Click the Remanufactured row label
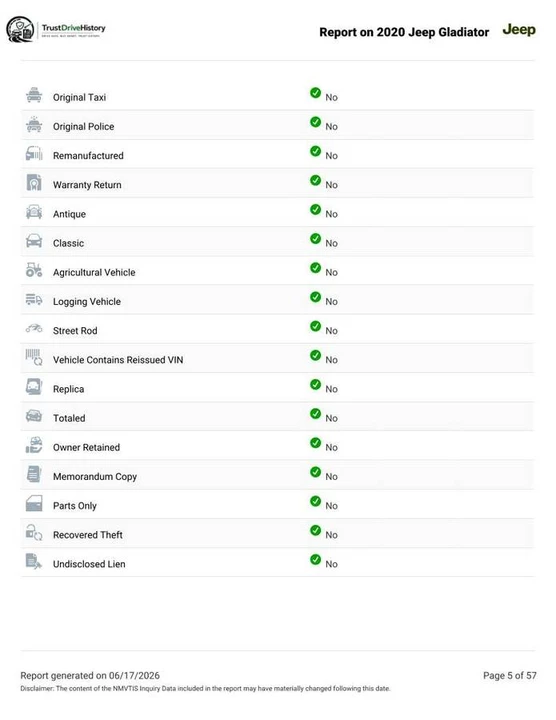The image size is (556, 720). [x=88, y=156]
